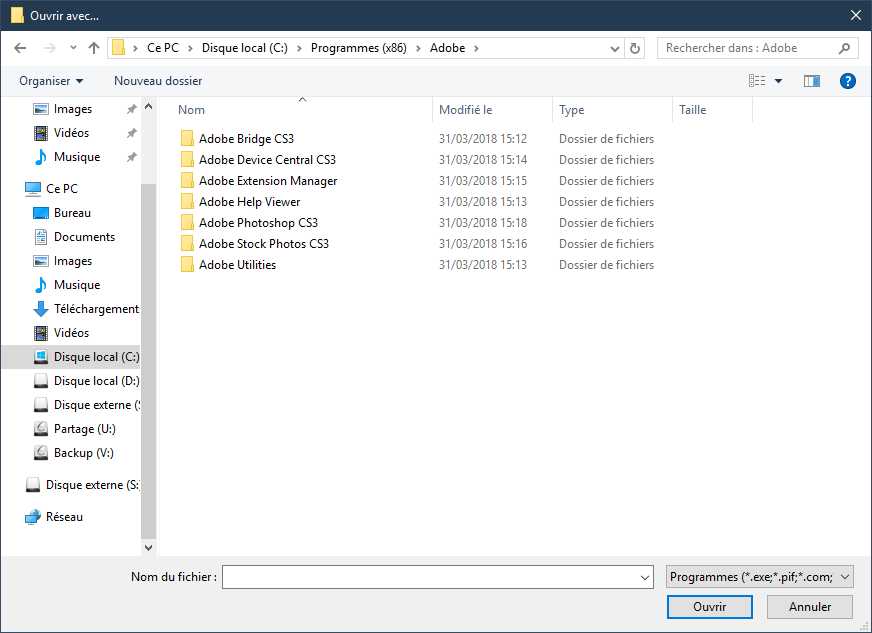The height and width of the screenshot is (633, 872).
Task: Open Backup (V:) network drive
Action: click(x=83, y=453)
